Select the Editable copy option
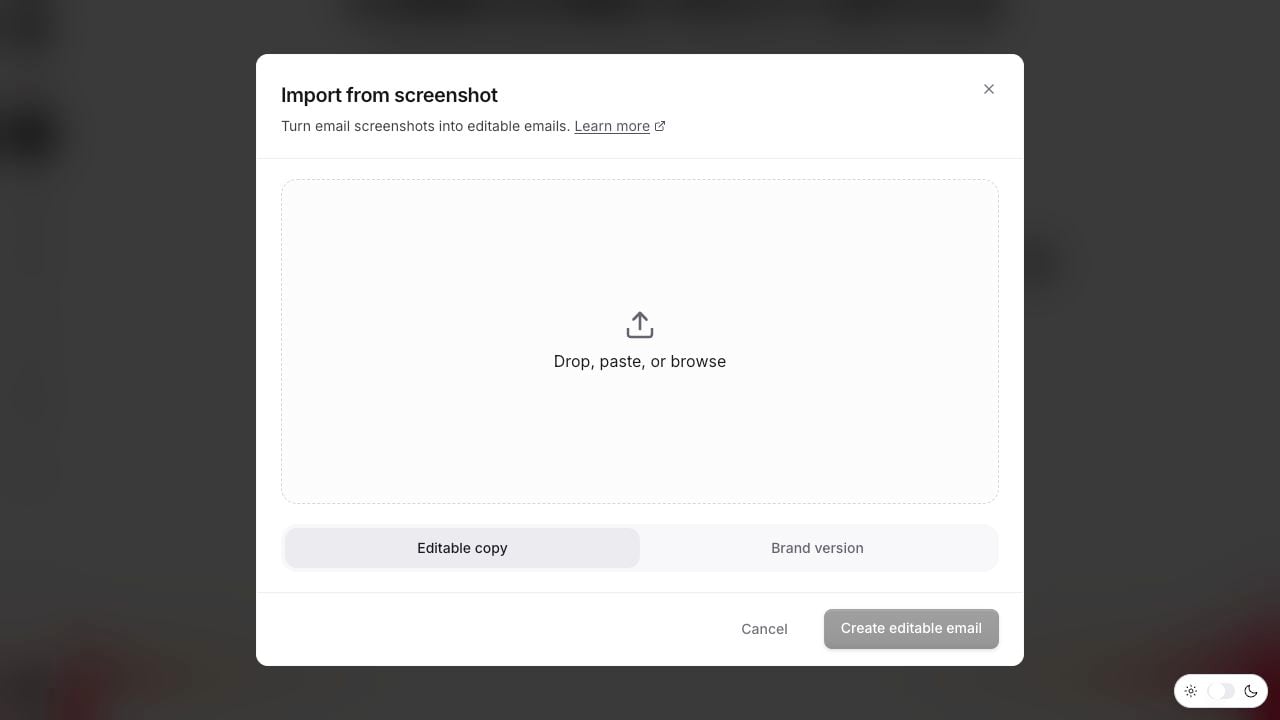 462,548
